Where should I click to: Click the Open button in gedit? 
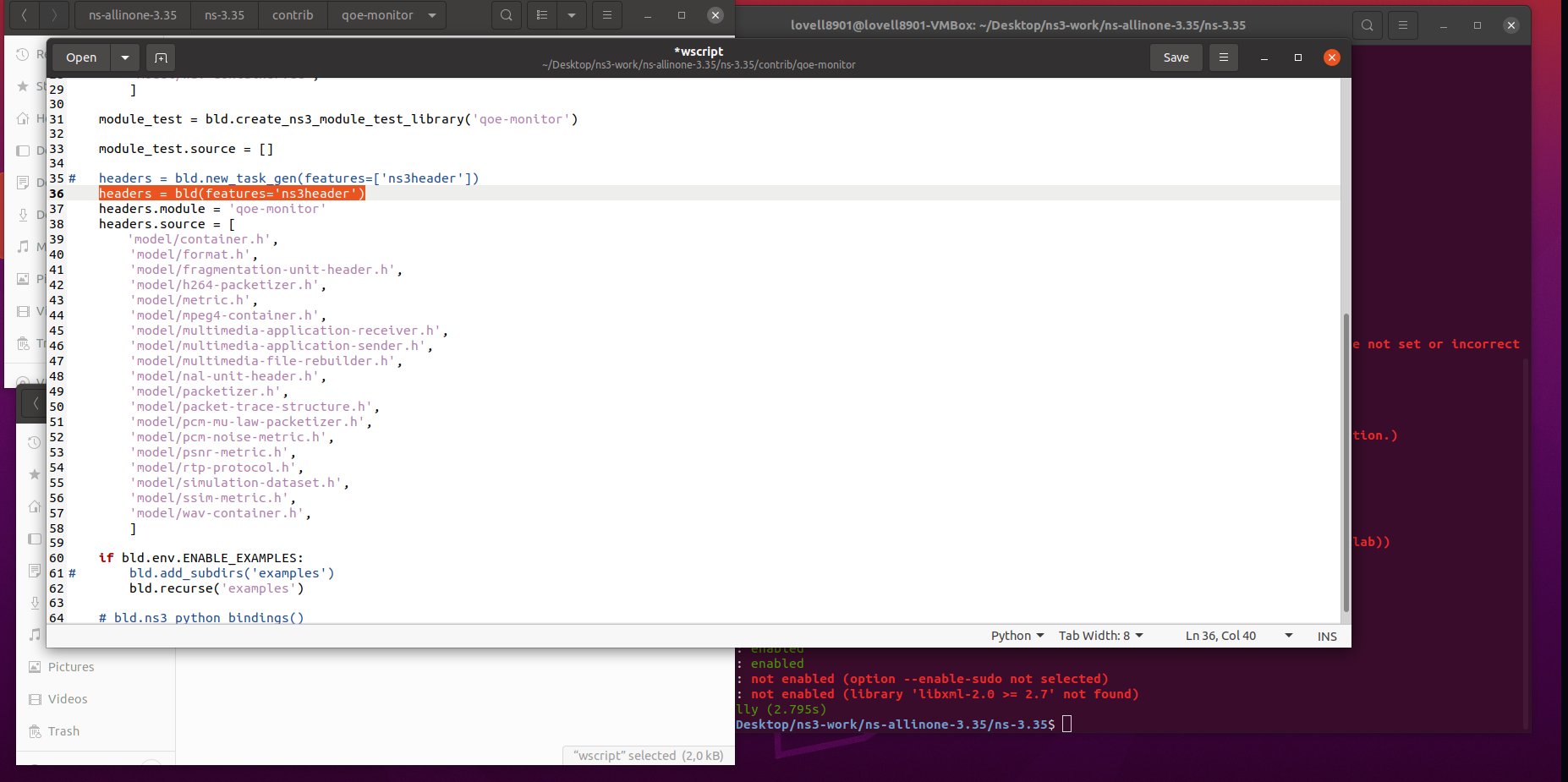point(81,57)
